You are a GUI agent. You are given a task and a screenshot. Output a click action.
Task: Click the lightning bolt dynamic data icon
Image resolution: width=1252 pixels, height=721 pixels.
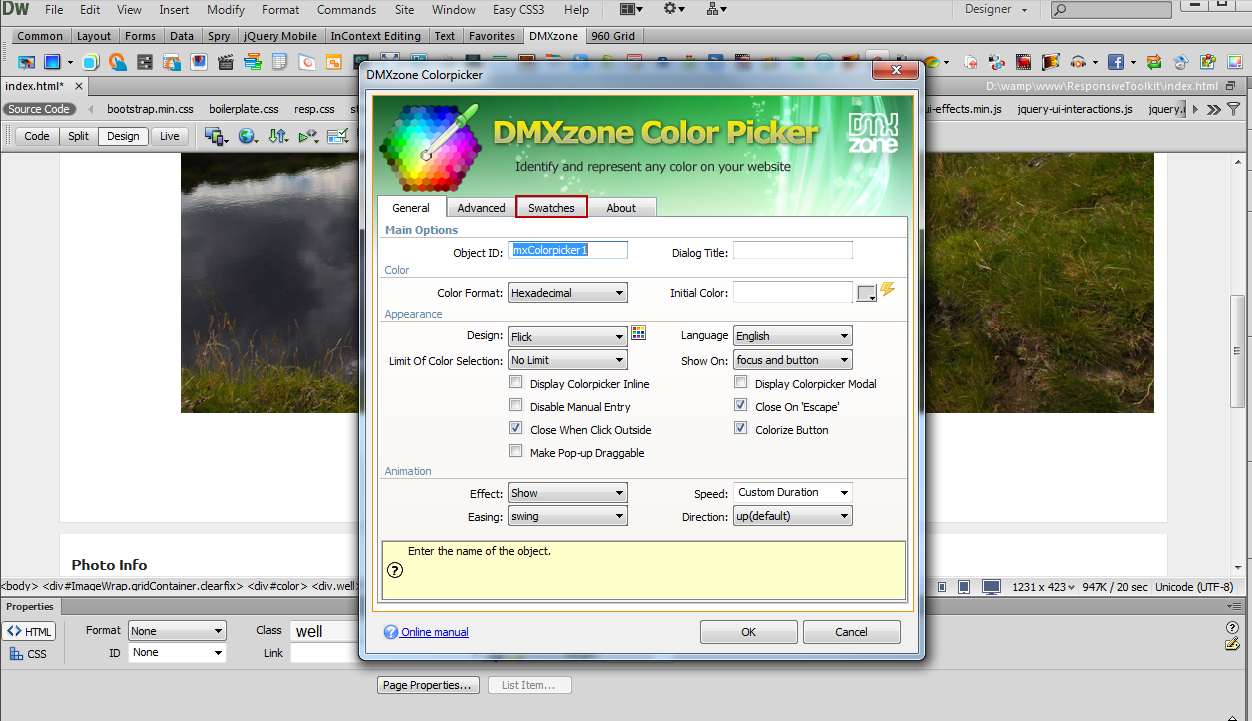887,290
